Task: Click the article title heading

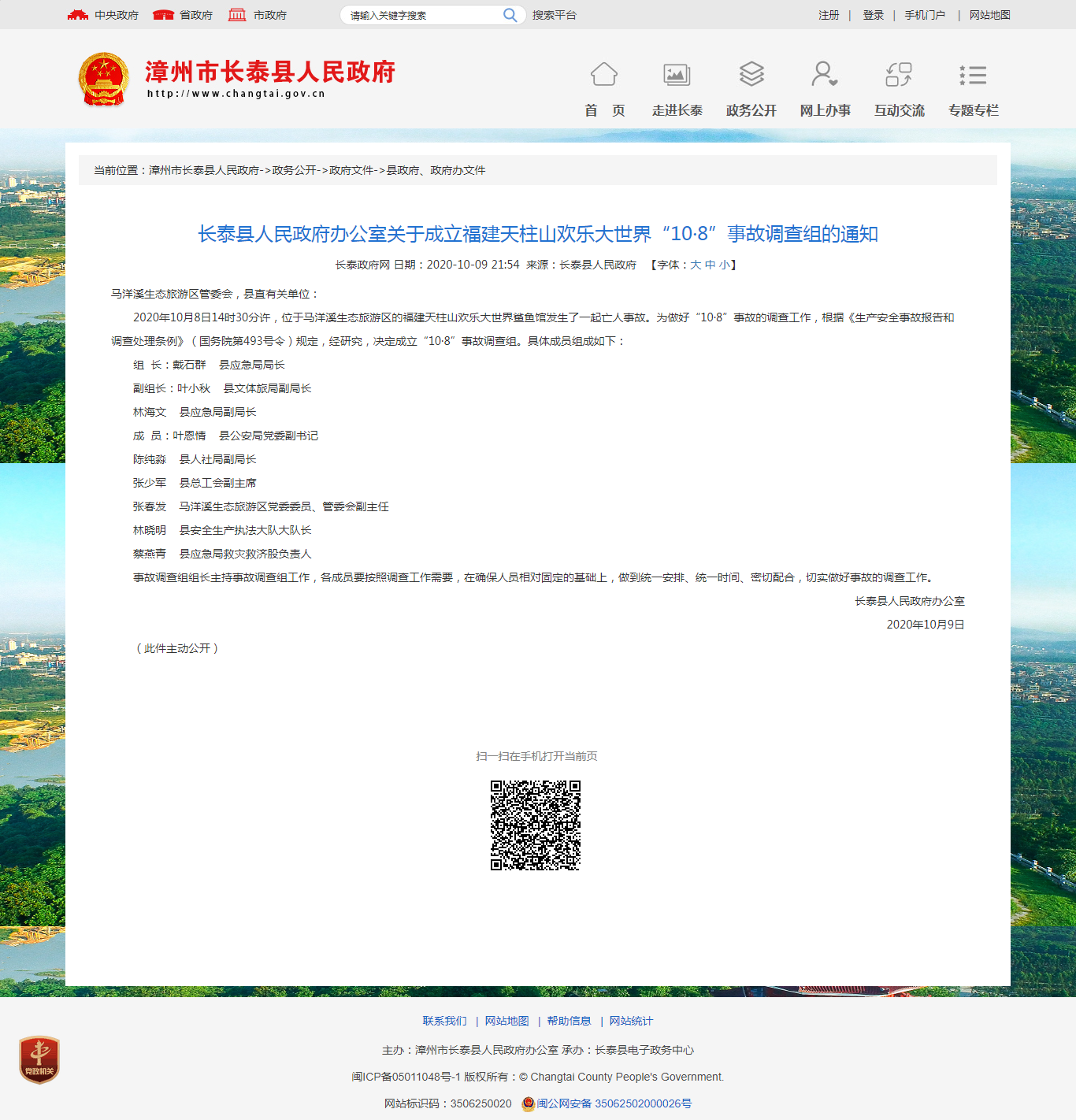Action: point(538,234)
